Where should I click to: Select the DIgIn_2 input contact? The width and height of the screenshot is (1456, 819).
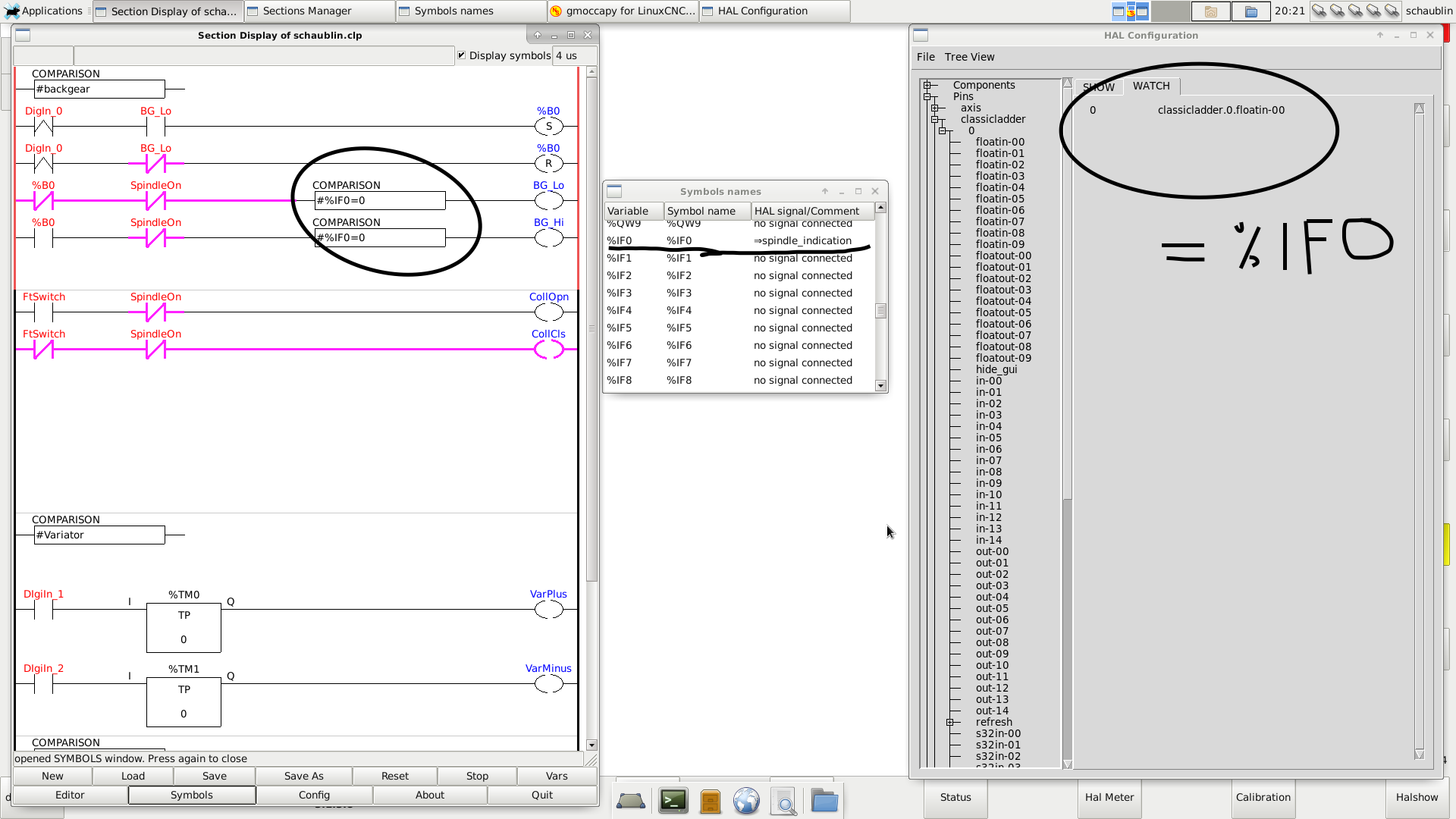point(43,683)
